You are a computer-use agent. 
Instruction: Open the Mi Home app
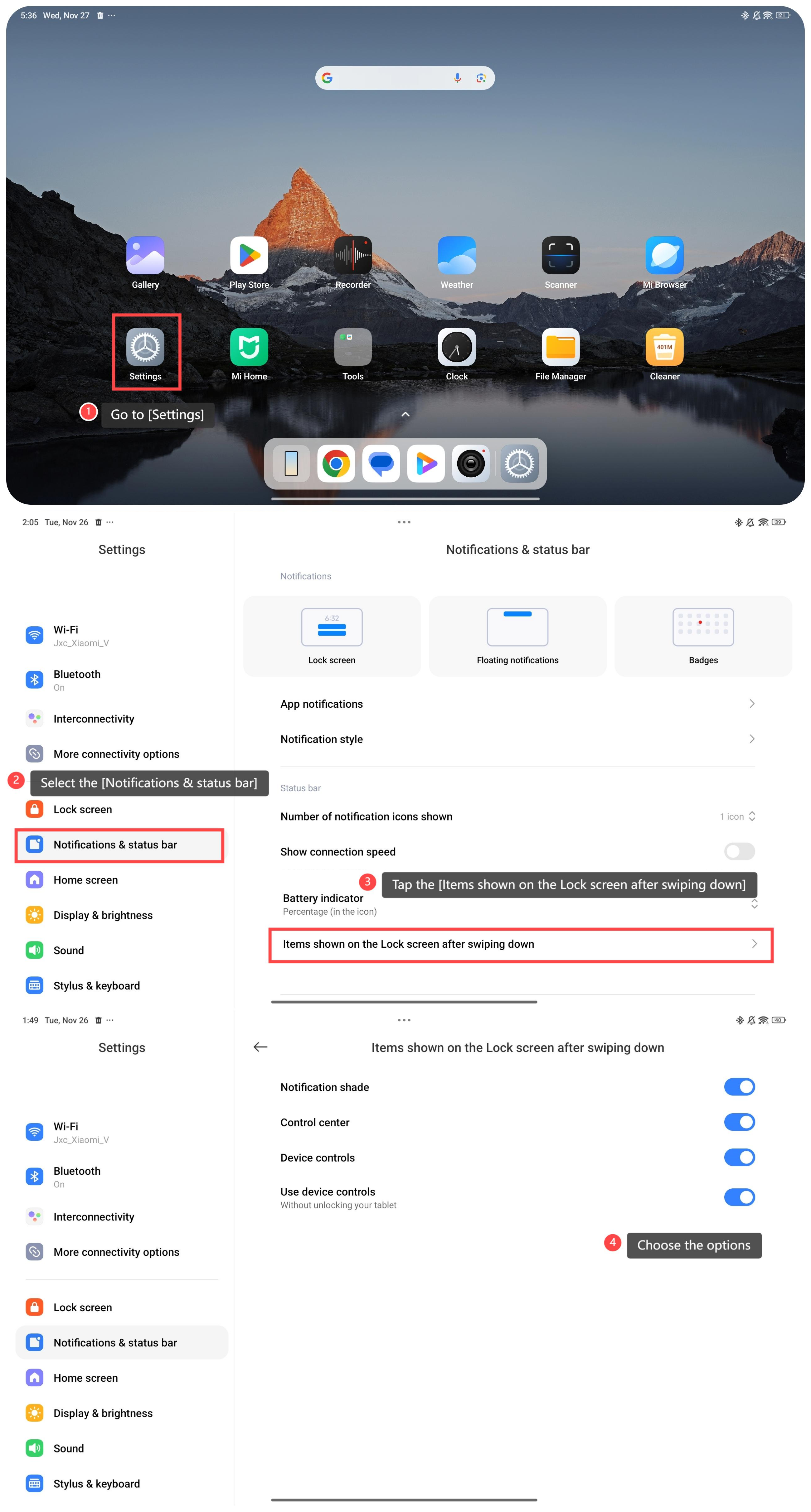(249, 347)
